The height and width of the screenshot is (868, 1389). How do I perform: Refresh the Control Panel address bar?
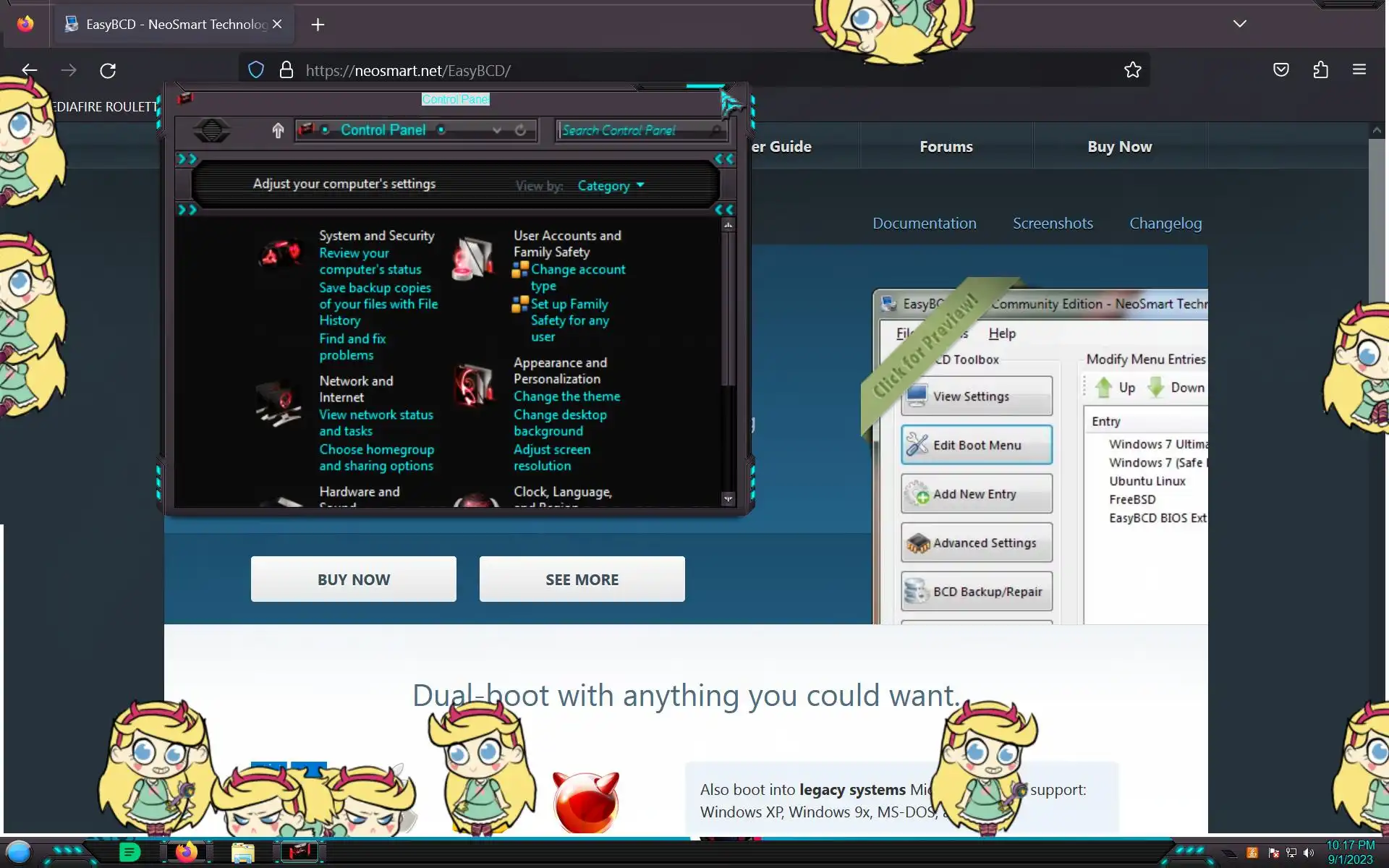tap(520, 130)
